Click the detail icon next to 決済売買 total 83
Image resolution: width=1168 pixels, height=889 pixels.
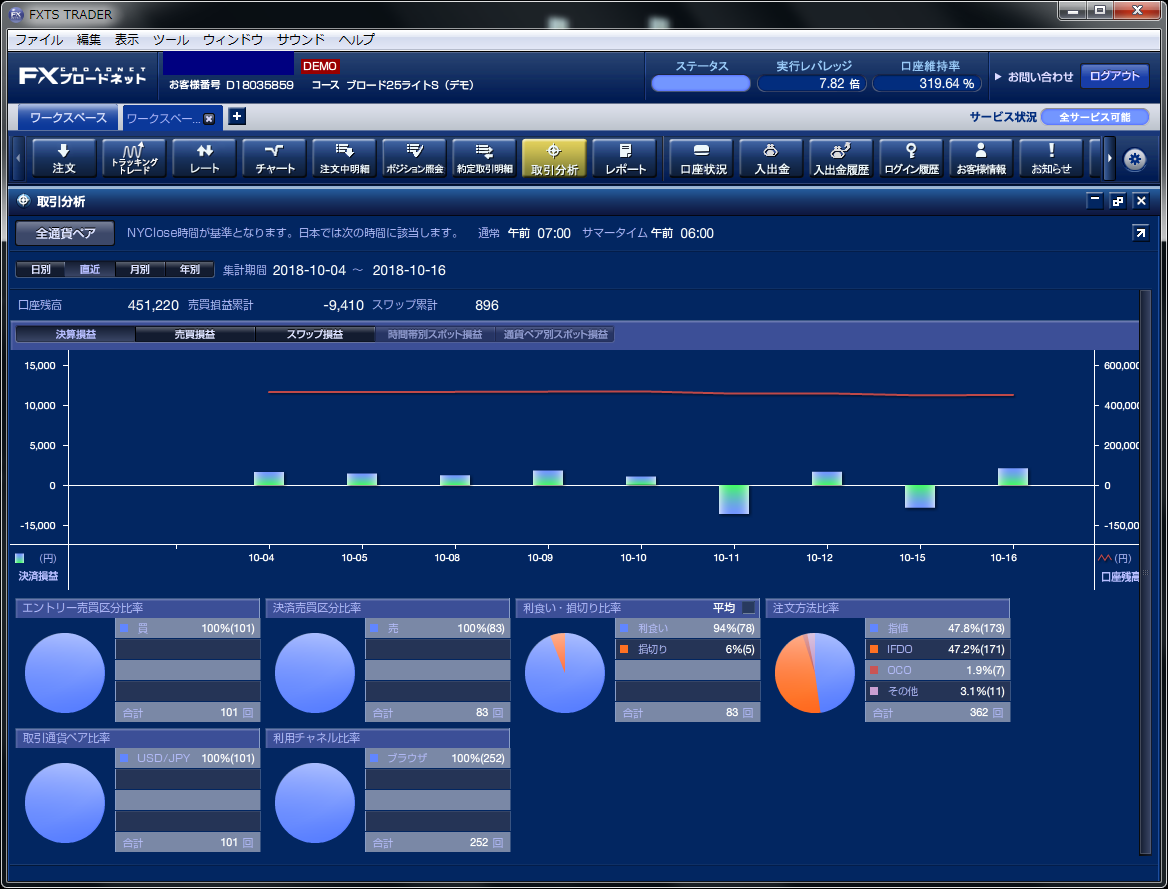pyautogui.click(x=498, y=713)
